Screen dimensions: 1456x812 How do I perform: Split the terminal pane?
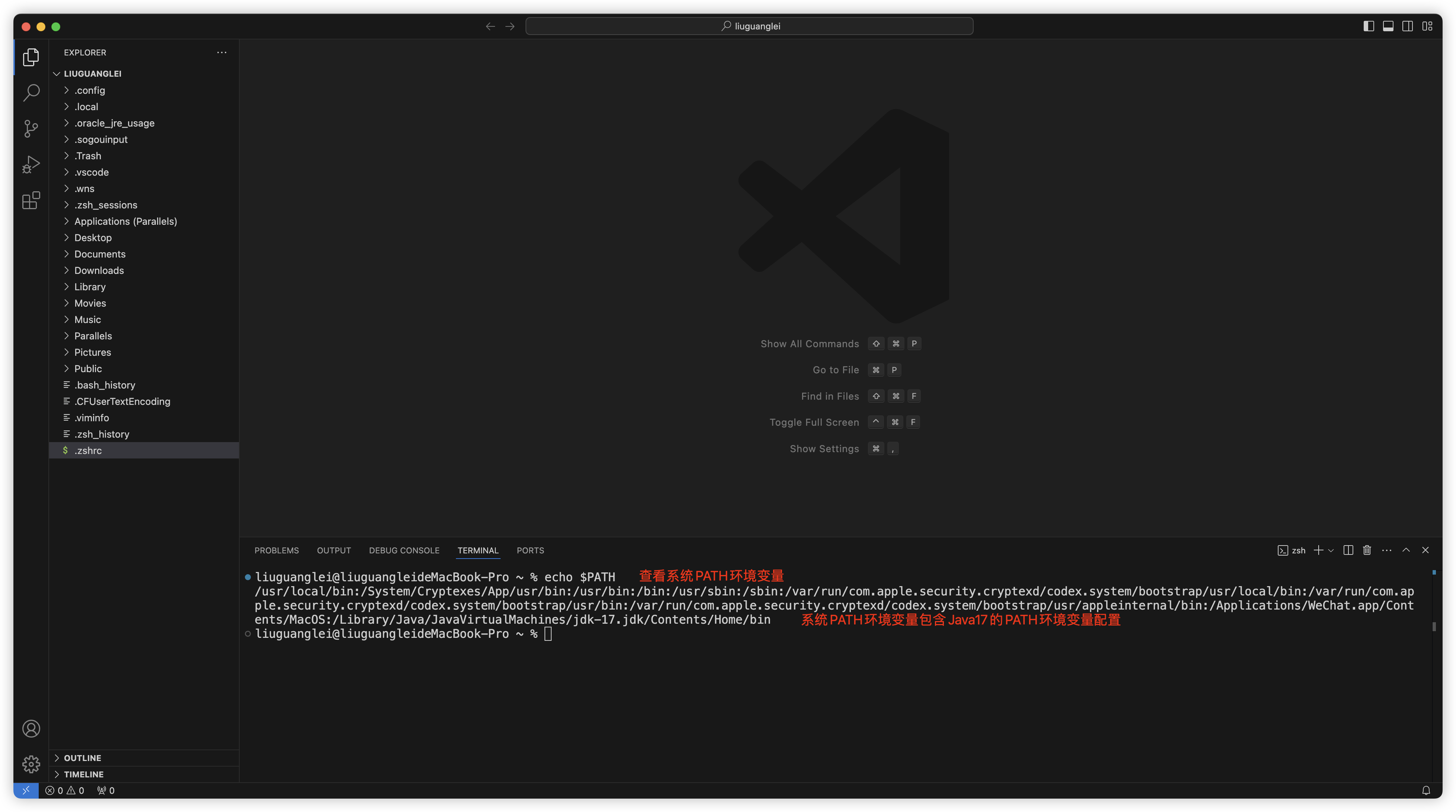1348,550
